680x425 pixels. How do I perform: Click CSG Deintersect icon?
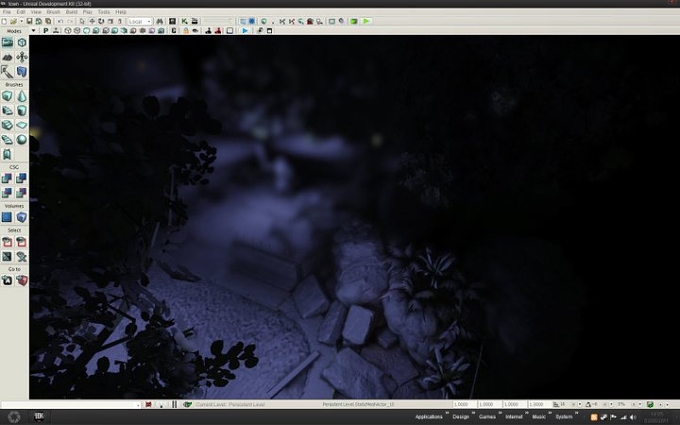click(22, 193)
